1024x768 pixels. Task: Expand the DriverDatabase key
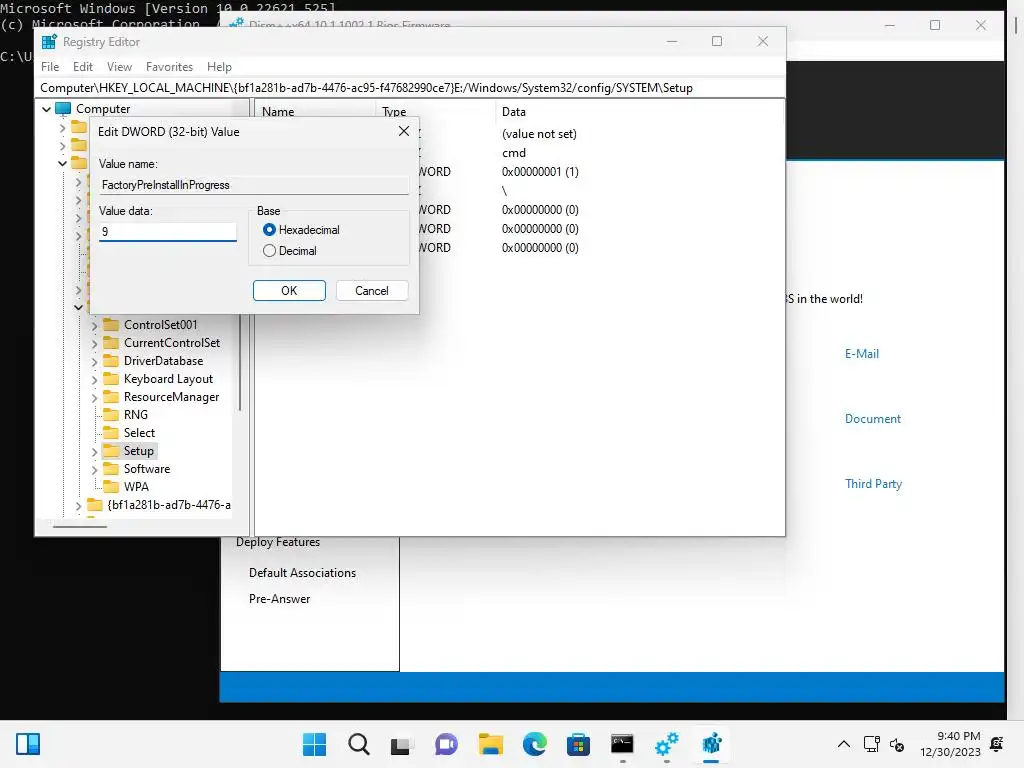[94, 361]
